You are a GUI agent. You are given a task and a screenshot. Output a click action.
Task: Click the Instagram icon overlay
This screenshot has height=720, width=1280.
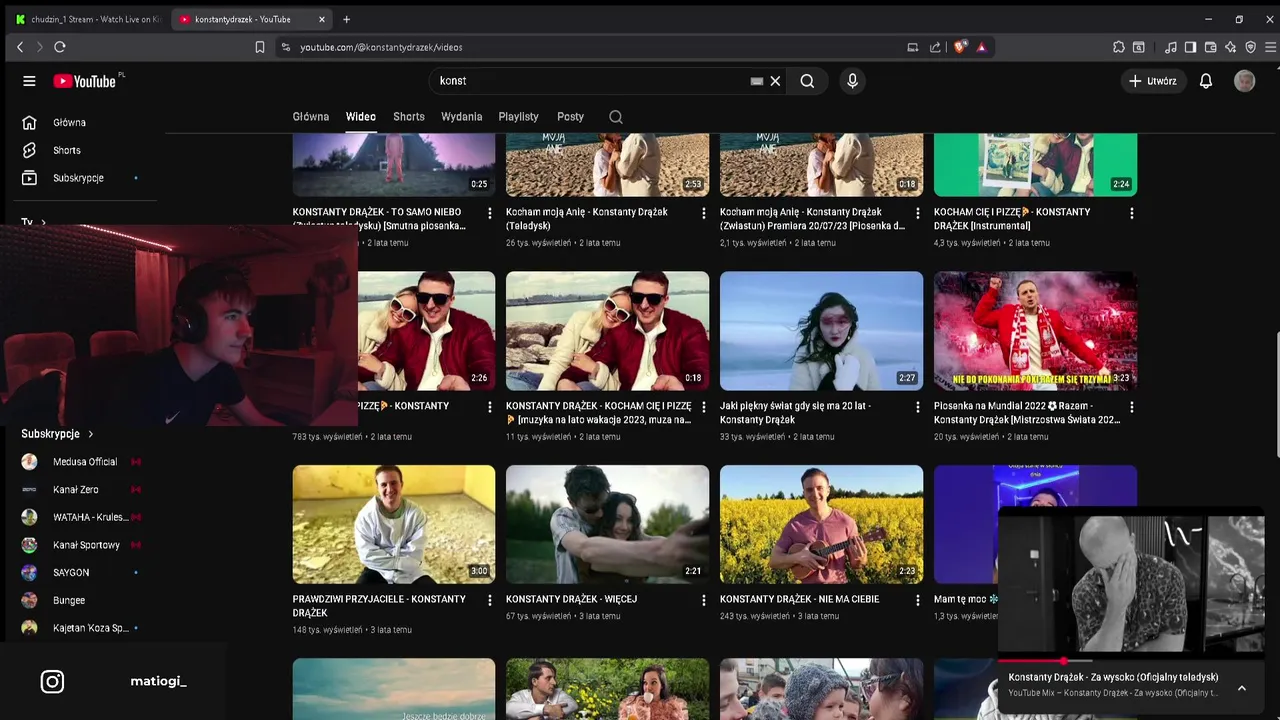pyautogui.click(x=52, y=682)
